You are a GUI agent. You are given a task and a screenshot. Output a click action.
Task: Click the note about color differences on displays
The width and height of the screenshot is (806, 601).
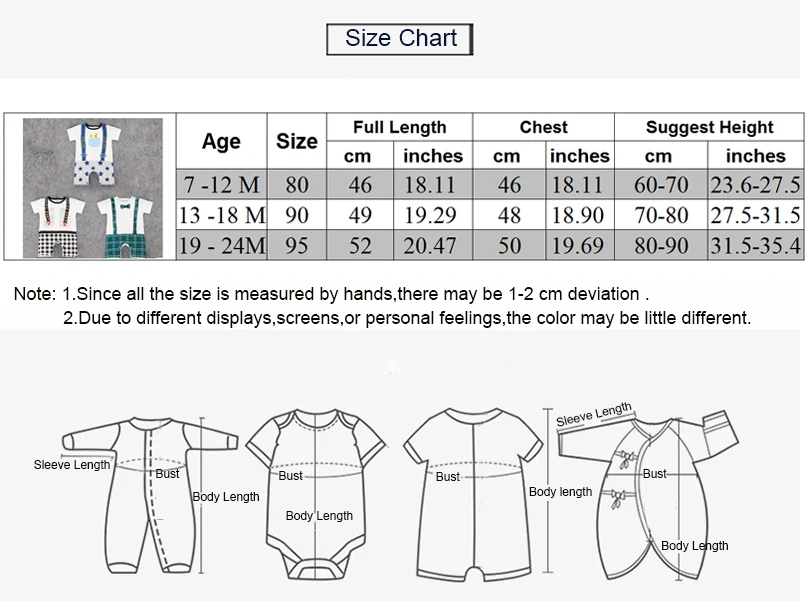click(407, 318)
